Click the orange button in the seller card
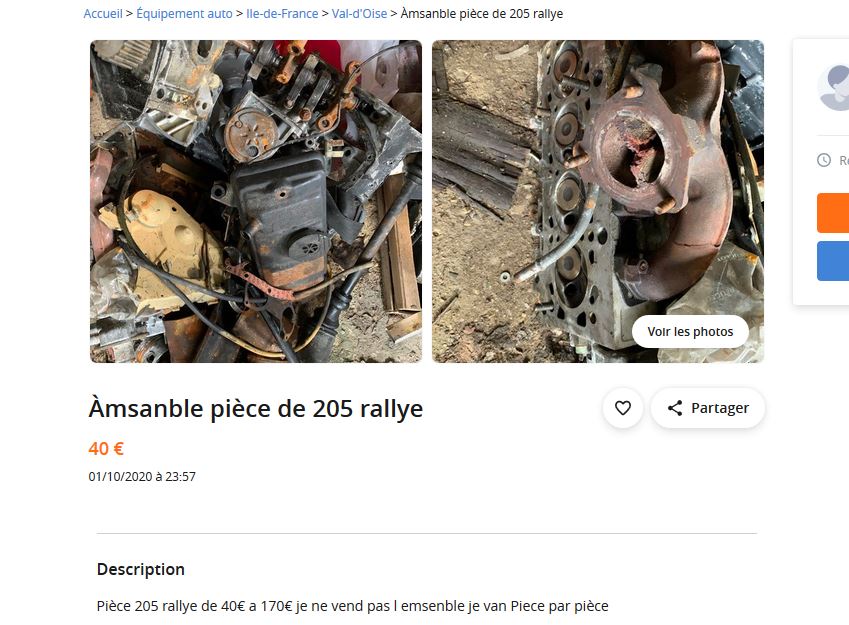849x625 pixels. 833,213
